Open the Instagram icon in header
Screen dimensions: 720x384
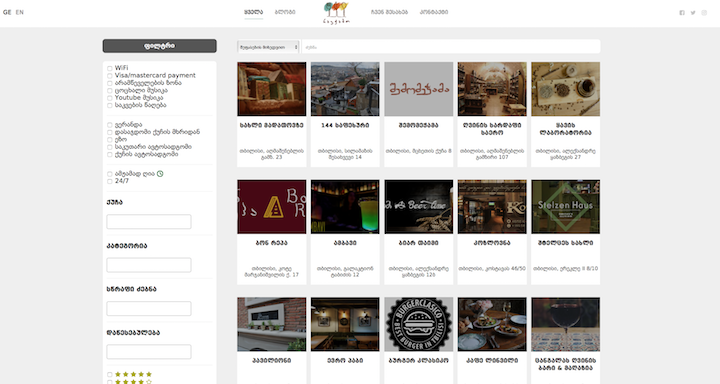[x=704, y=13]
